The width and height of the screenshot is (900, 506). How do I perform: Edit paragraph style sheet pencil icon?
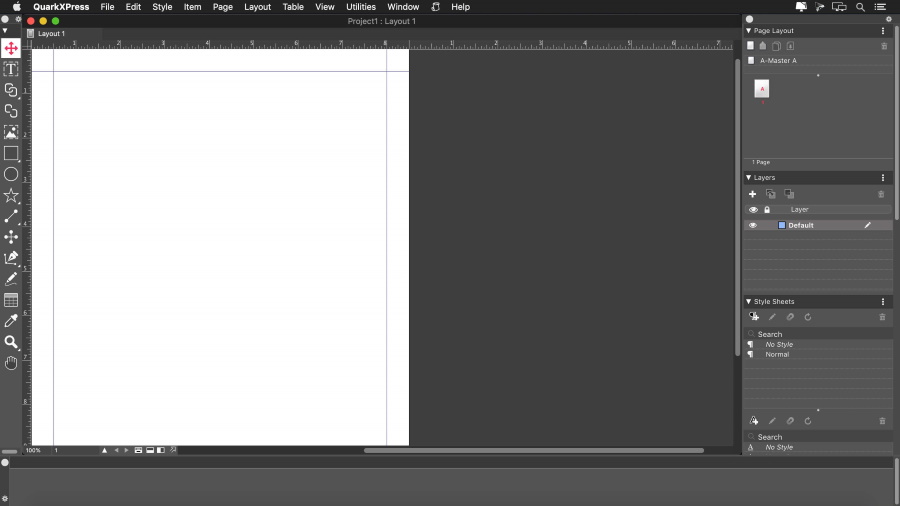(x=773, y=317)
